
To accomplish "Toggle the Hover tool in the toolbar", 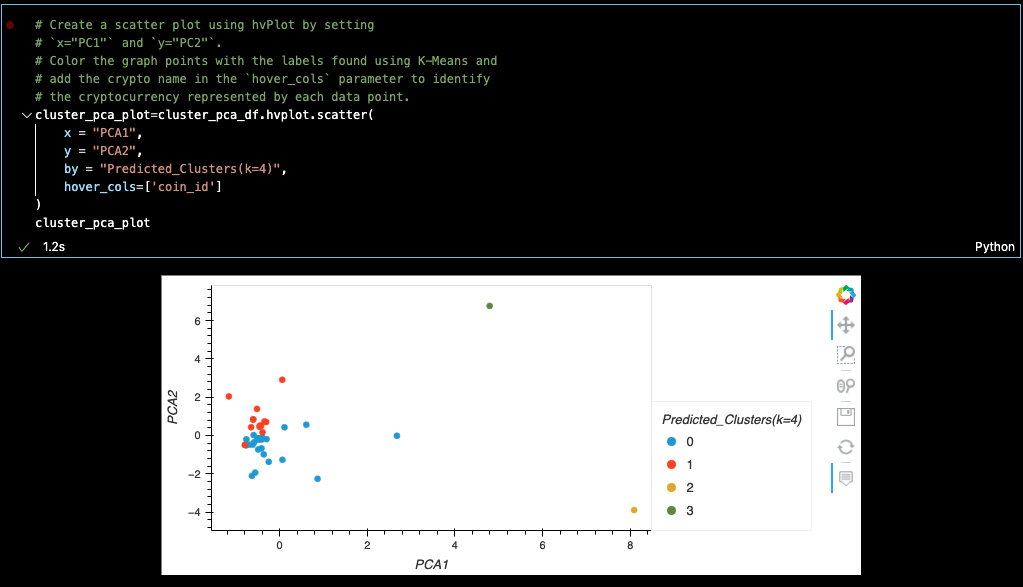I will click(845, 478).
